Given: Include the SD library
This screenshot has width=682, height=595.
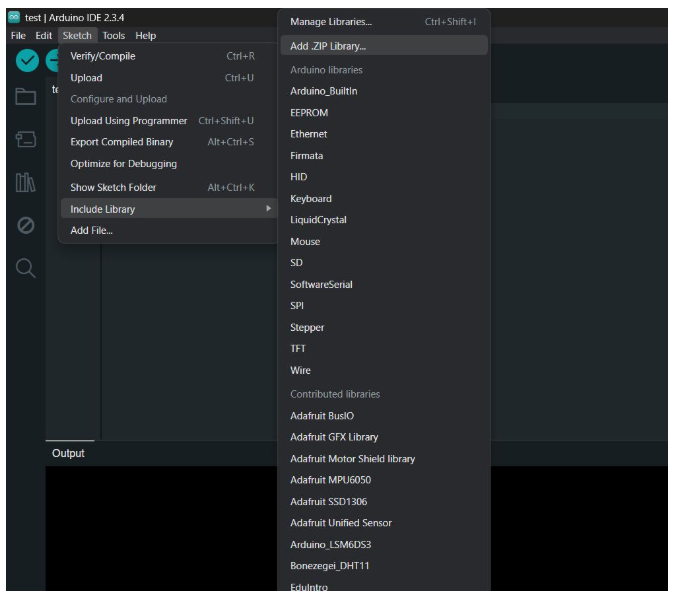Looking at the screenshot, I should point(384,263).
